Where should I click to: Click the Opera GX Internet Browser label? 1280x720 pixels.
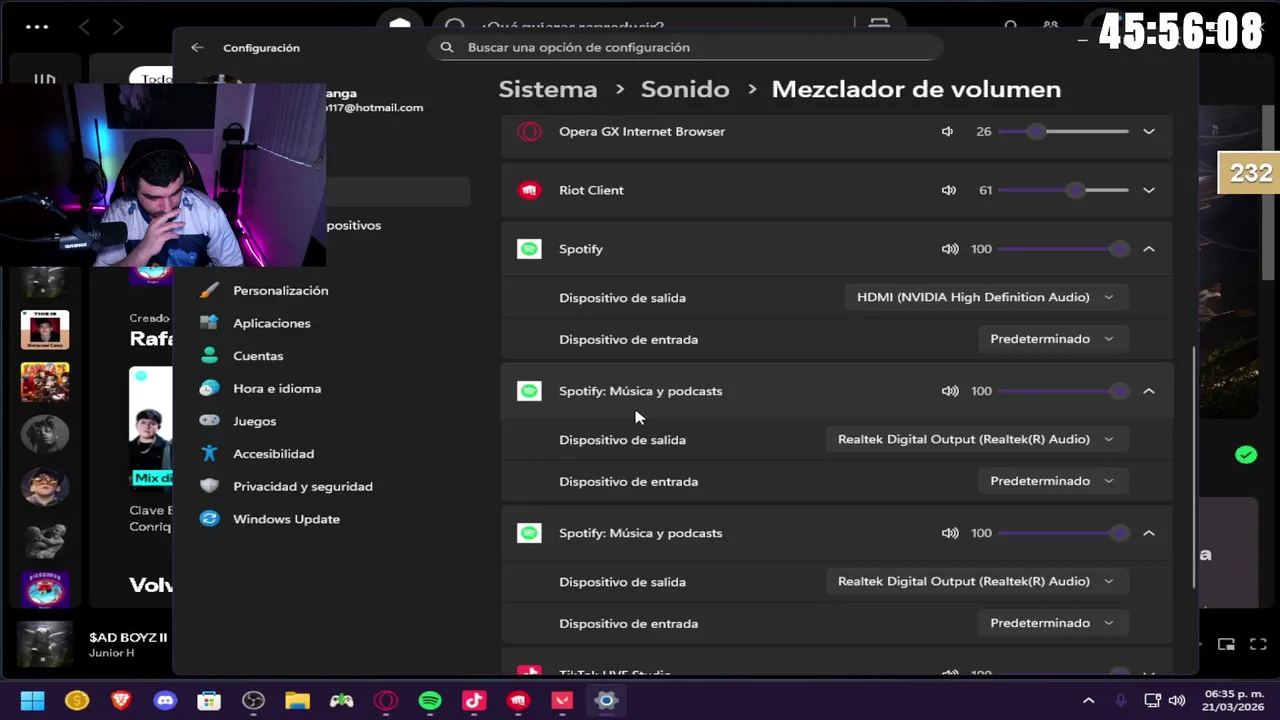(x=642, y=131)
